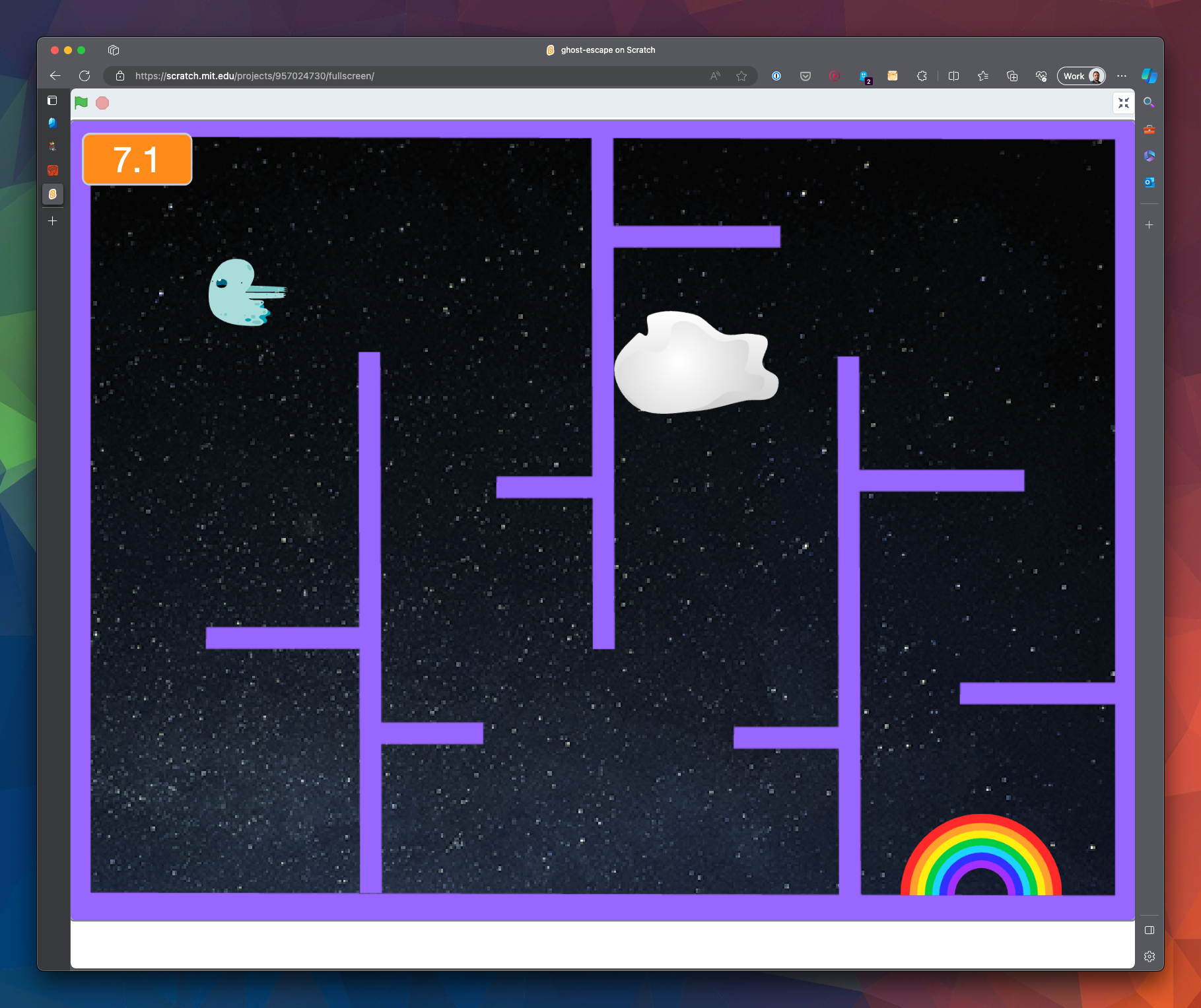
Task: Switch to the blue document tab in the sidebar
Action: [52, 123]
